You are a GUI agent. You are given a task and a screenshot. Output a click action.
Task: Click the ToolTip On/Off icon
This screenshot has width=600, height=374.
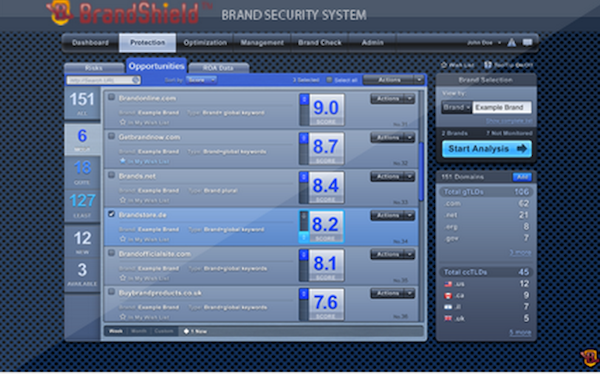coord(488,65)
